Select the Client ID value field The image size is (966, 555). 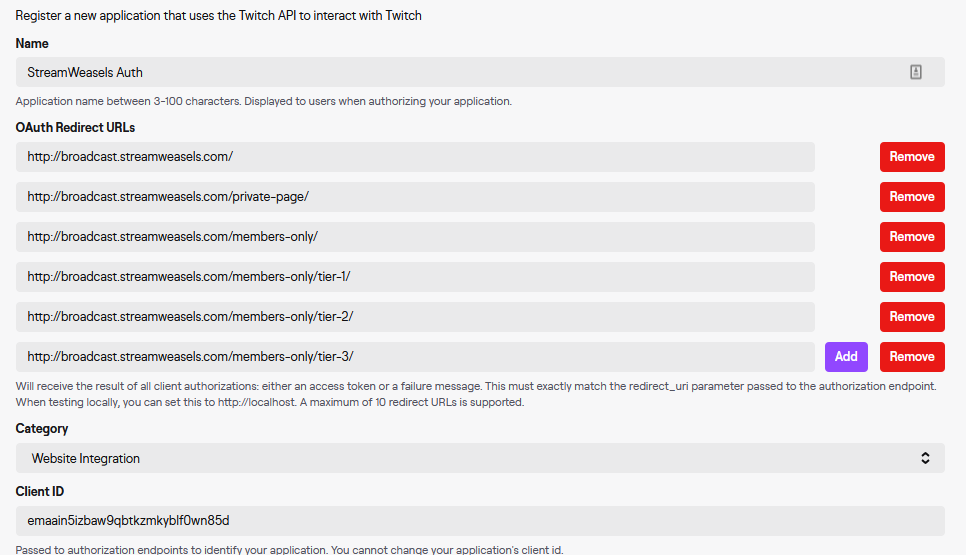pos(480,521)
